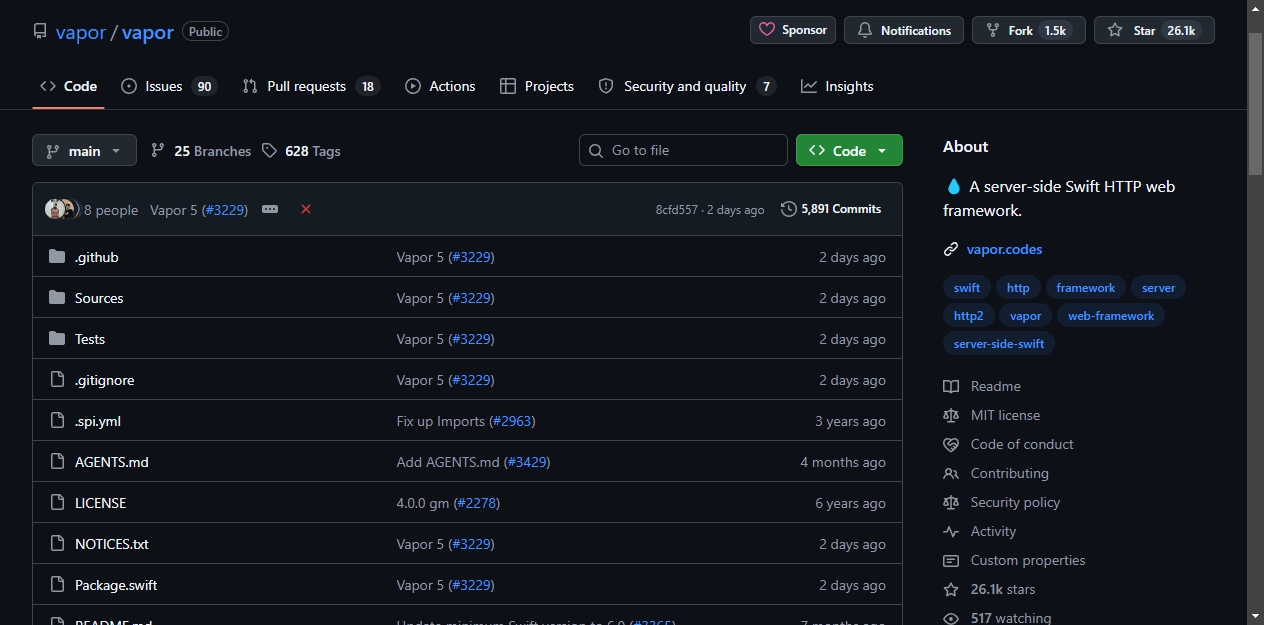Viewport: 1264px width, 625px height.
Task: Open the Tests folder
Action: click(x=90, y=339)
